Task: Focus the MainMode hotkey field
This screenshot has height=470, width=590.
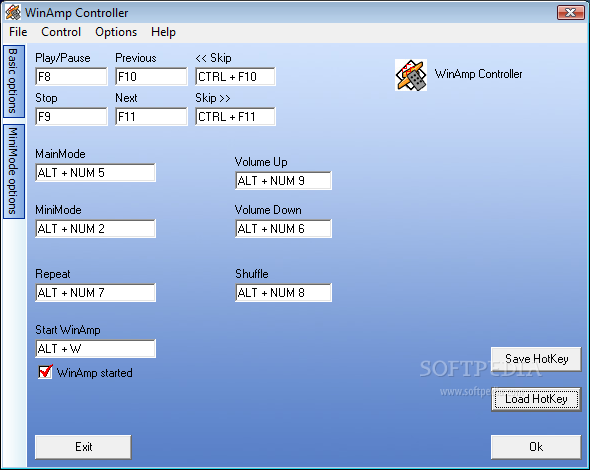Action: [95, 173]
